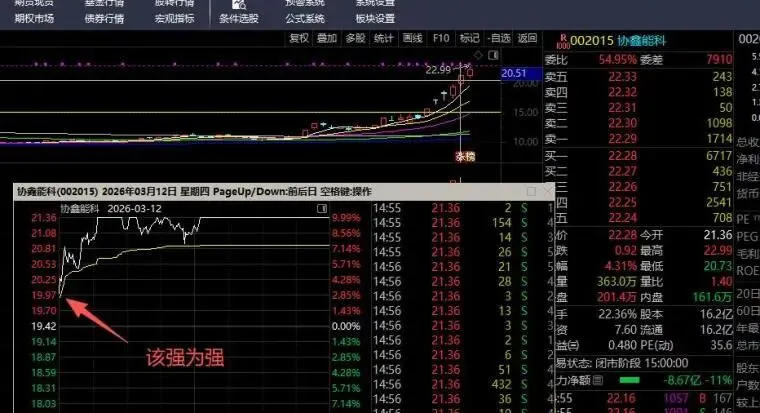The height and width of the screenshot is (413, 760).
Task: Select the 卖三 price 22.31
Action: click(x=622, y=108)
